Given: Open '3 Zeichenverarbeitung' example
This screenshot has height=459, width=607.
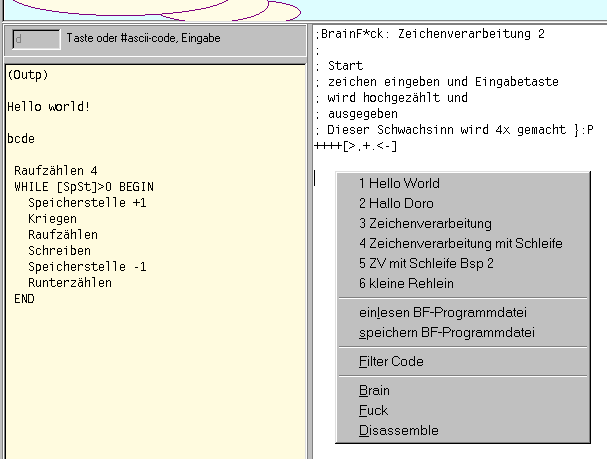Looking at the screenshot, I should pos(463,223).
